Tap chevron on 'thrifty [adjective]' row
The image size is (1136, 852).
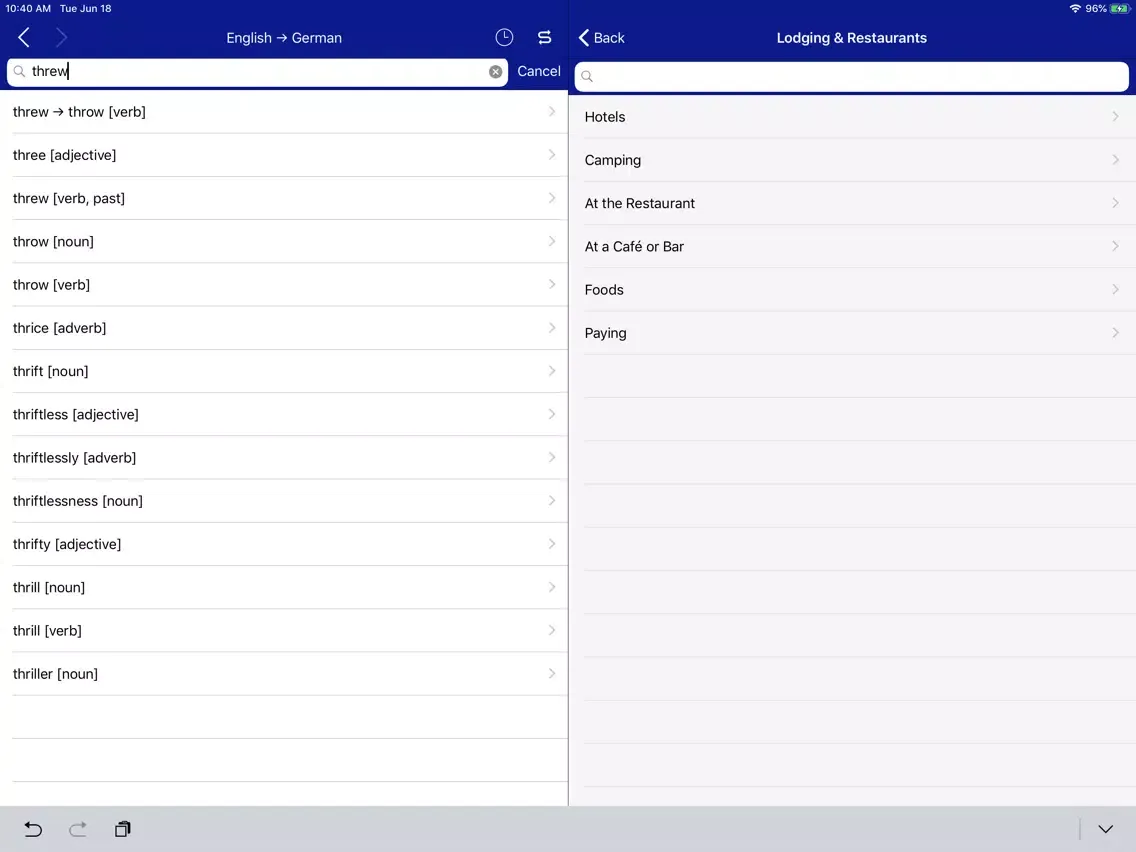coord(552,544)
